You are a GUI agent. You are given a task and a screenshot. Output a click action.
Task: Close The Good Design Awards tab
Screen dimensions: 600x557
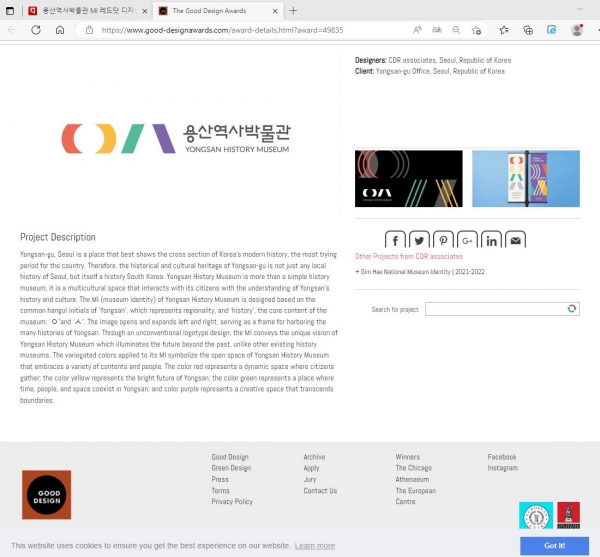[275, 11]
